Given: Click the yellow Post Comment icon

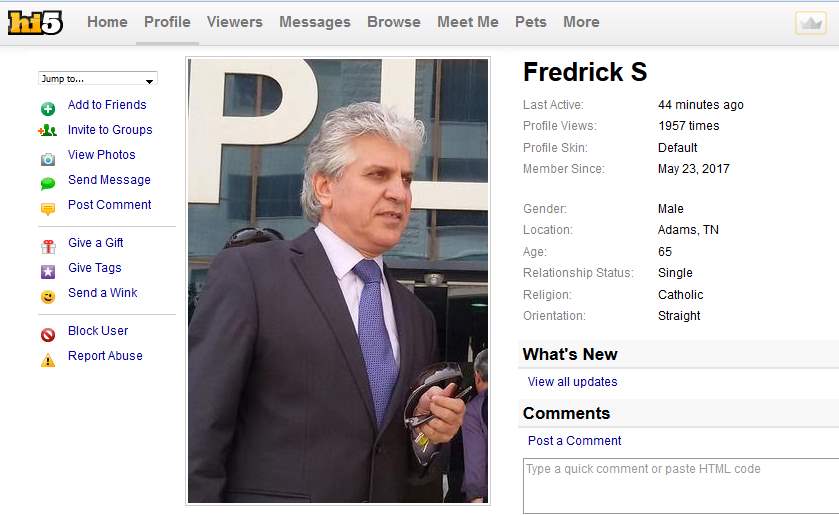Looking at the screenshot, I should (48, 209).
